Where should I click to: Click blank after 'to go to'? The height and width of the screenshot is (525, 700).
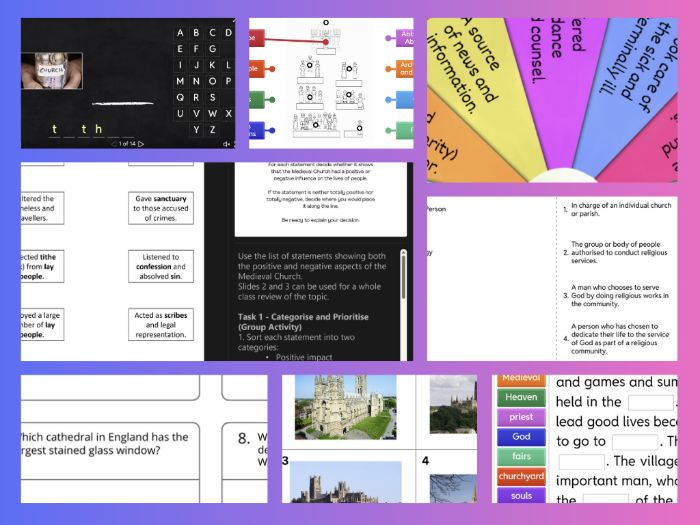(635, 442)
